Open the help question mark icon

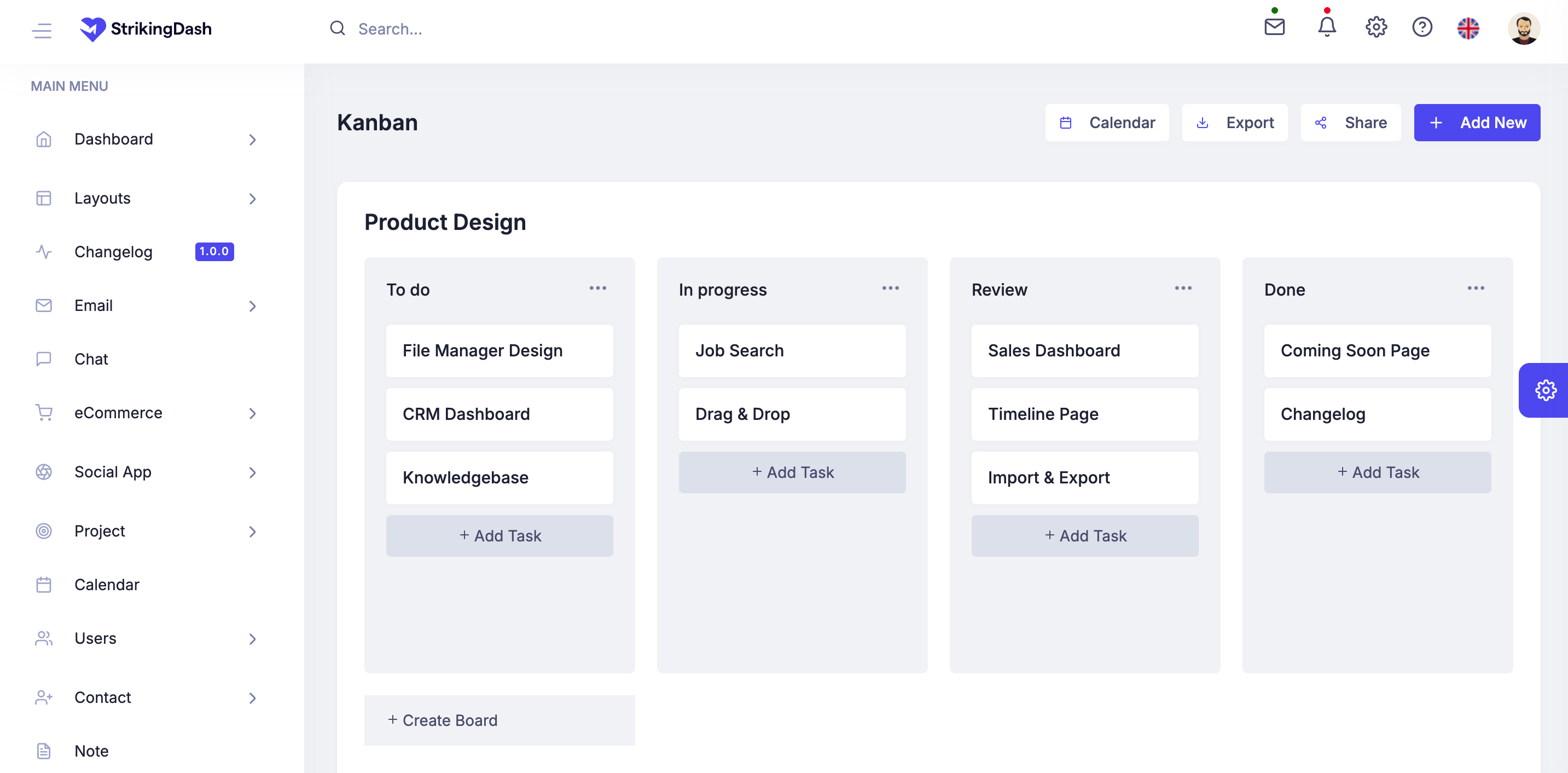coord(1422,27)
